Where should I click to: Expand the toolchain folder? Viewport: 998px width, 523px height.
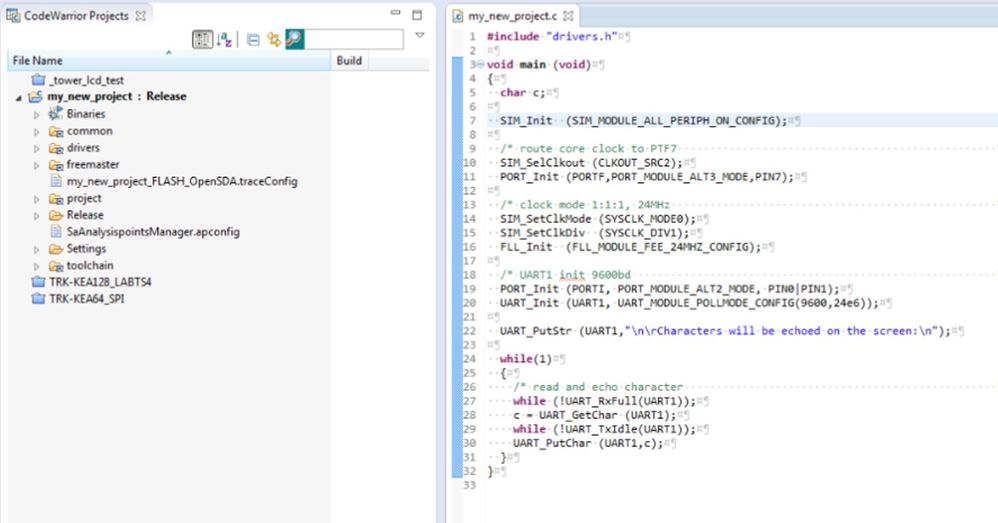click(36, 266)
